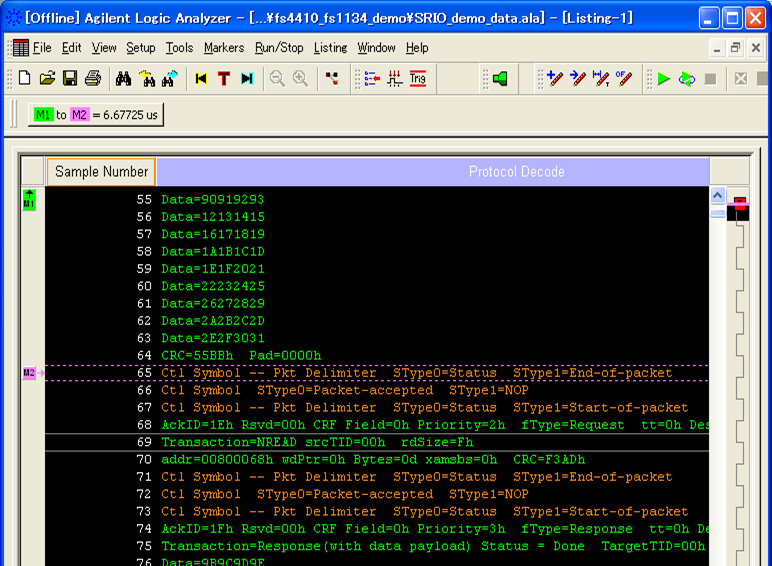Open the Listing menu

[330, 48]
